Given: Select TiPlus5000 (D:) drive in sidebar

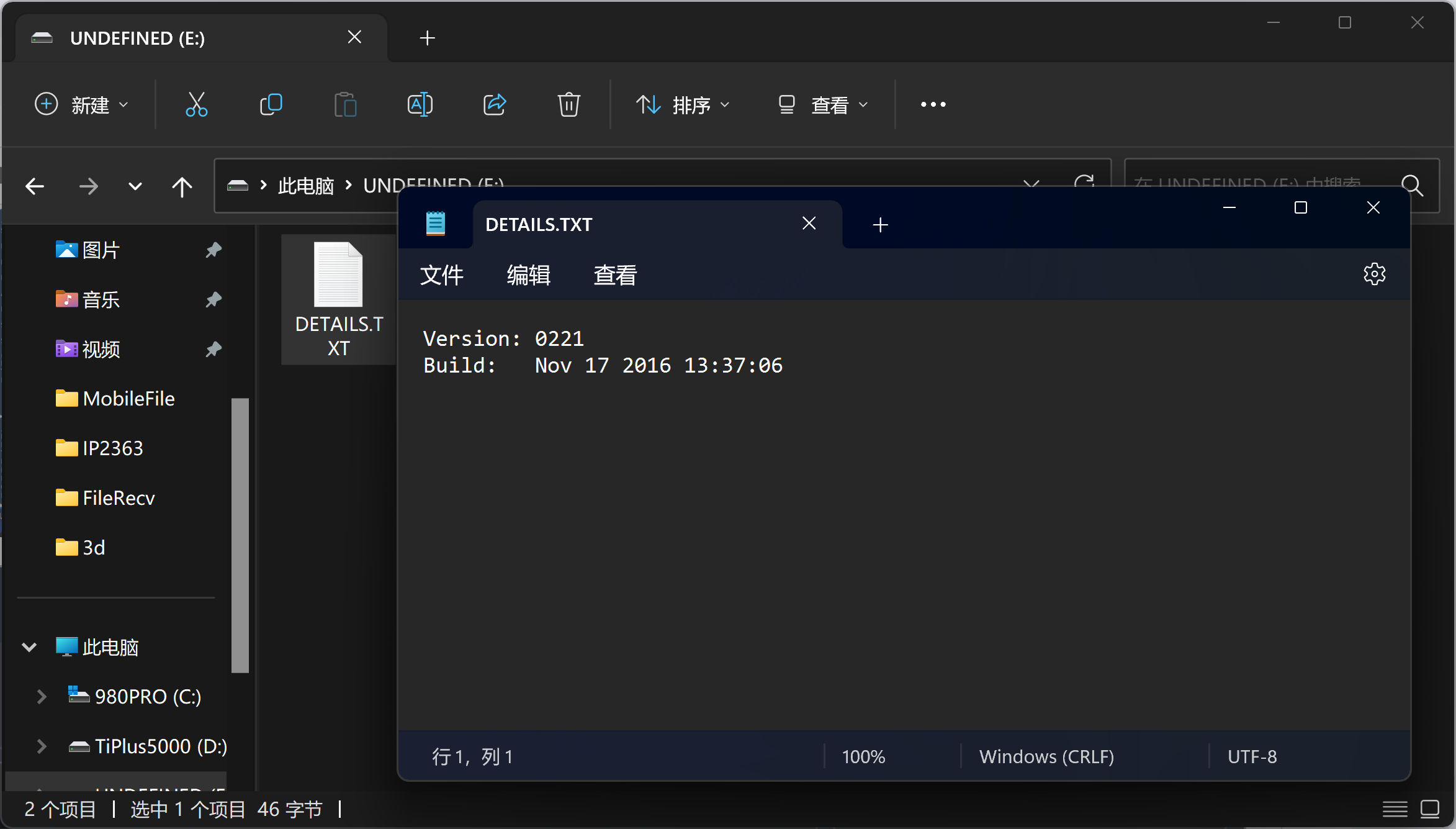Looking at the screenshot, I should tap(148, 746).
